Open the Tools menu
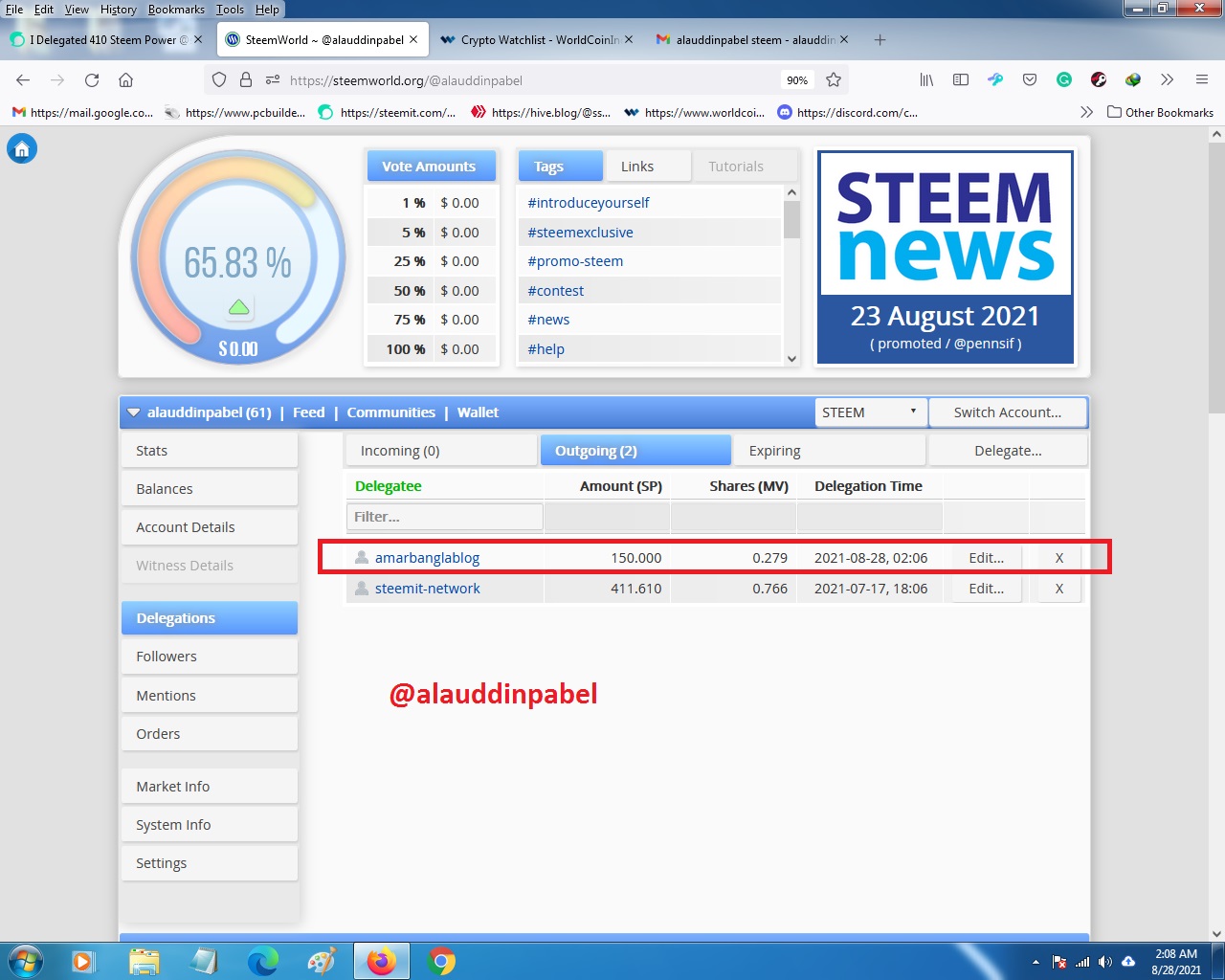1225x980 pixels. tap(230, 10)
